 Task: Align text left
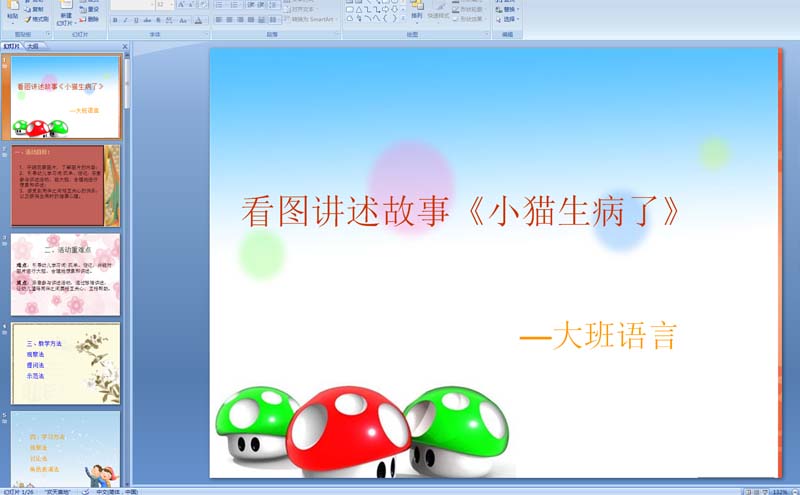click(218, 19)
